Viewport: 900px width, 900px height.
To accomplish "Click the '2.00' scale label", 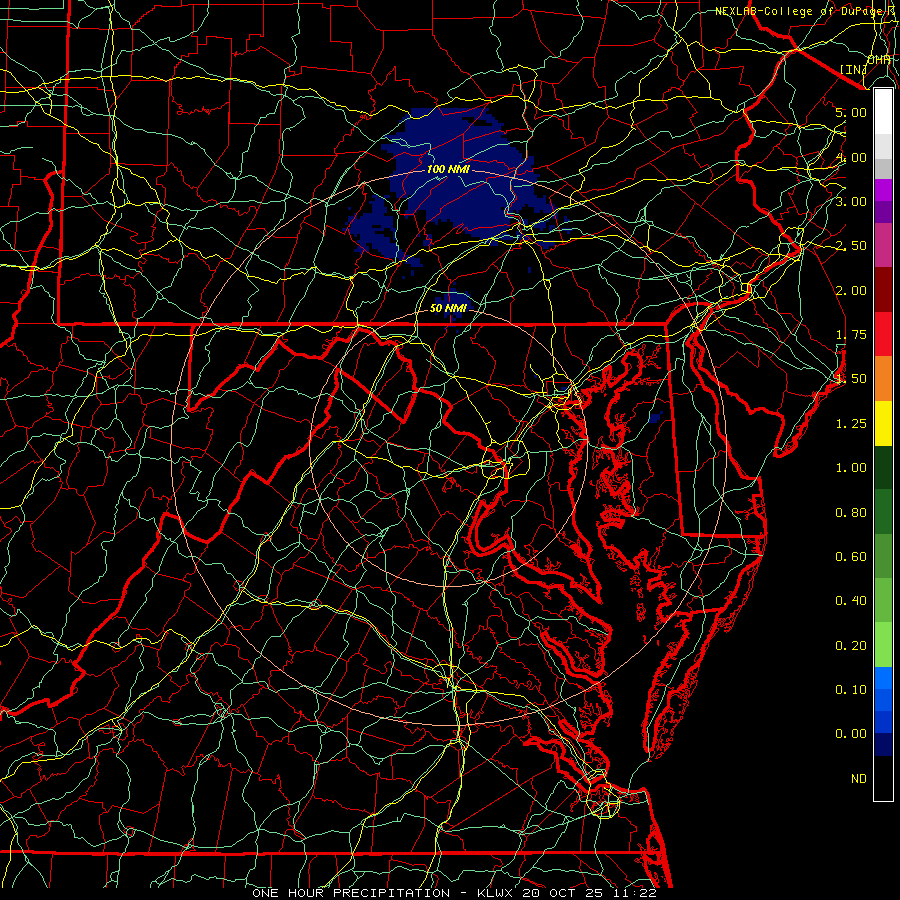I will coord(851,290).
